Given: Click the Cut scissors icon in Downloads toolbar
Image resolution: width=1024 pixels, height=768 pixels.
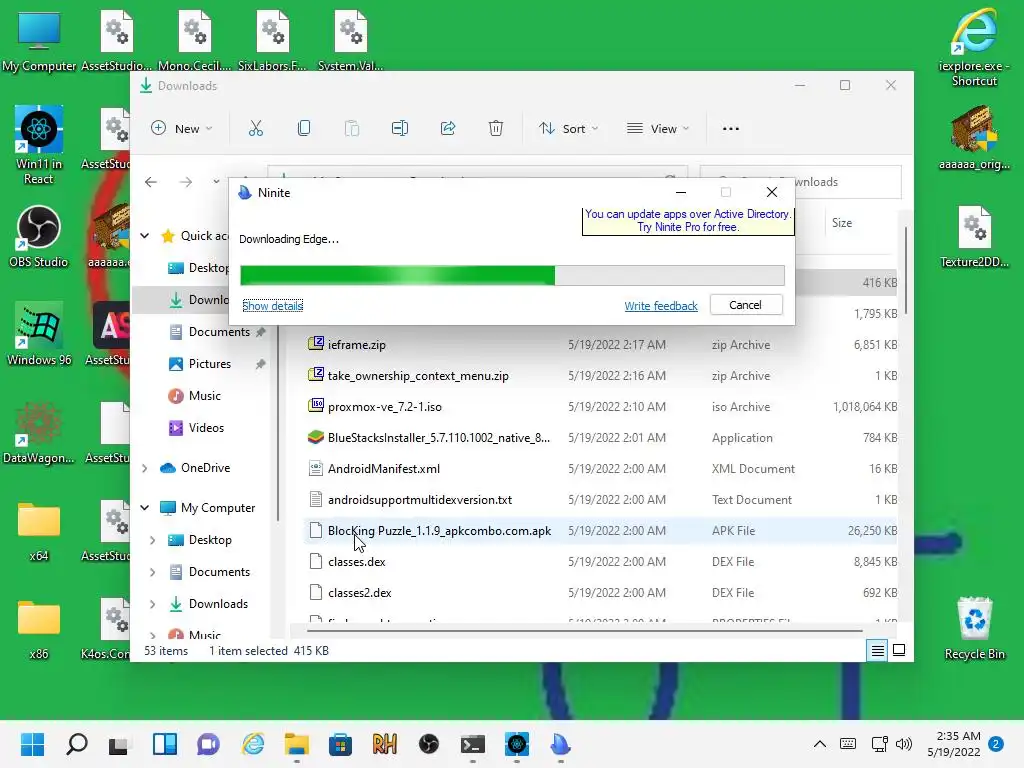Looking at the screenshot, I should click(255, 129).
